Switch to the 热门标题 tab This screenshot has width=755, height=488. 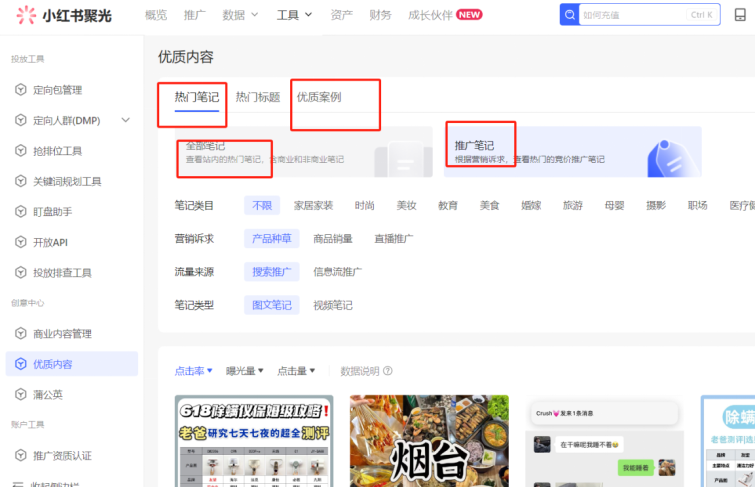tap(257, 97)
